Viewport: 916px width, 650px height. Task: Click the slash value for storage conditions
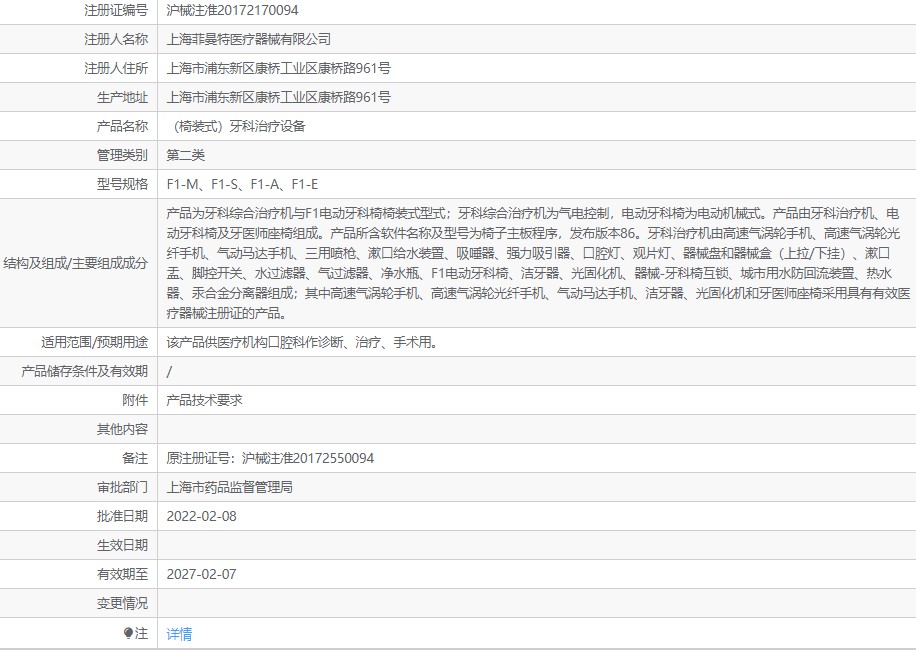click(x=169, y=371)
